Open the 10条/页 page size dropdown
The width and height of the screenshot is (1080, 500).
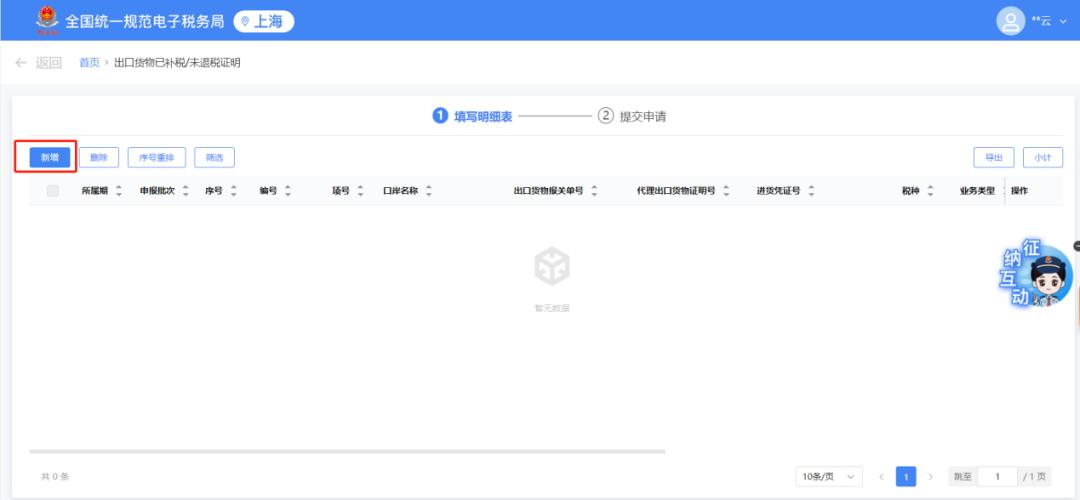[x=829, y=477]
